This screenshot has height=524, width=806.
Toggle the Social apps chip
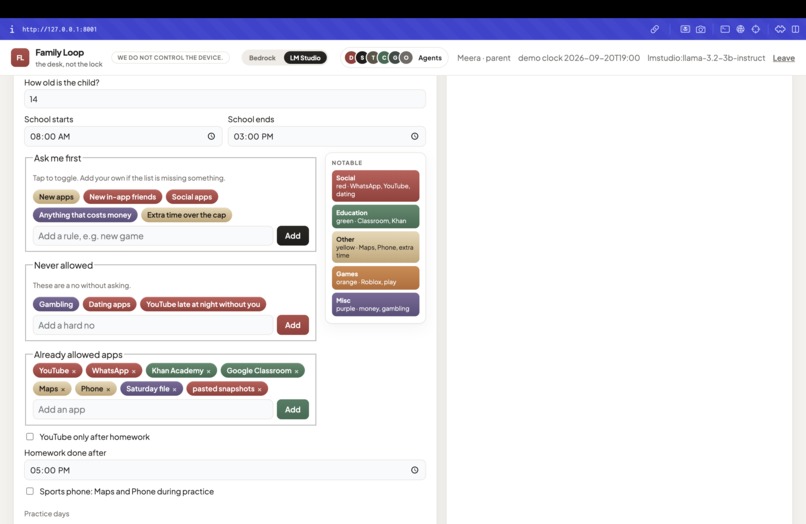(x=192, y=197)
